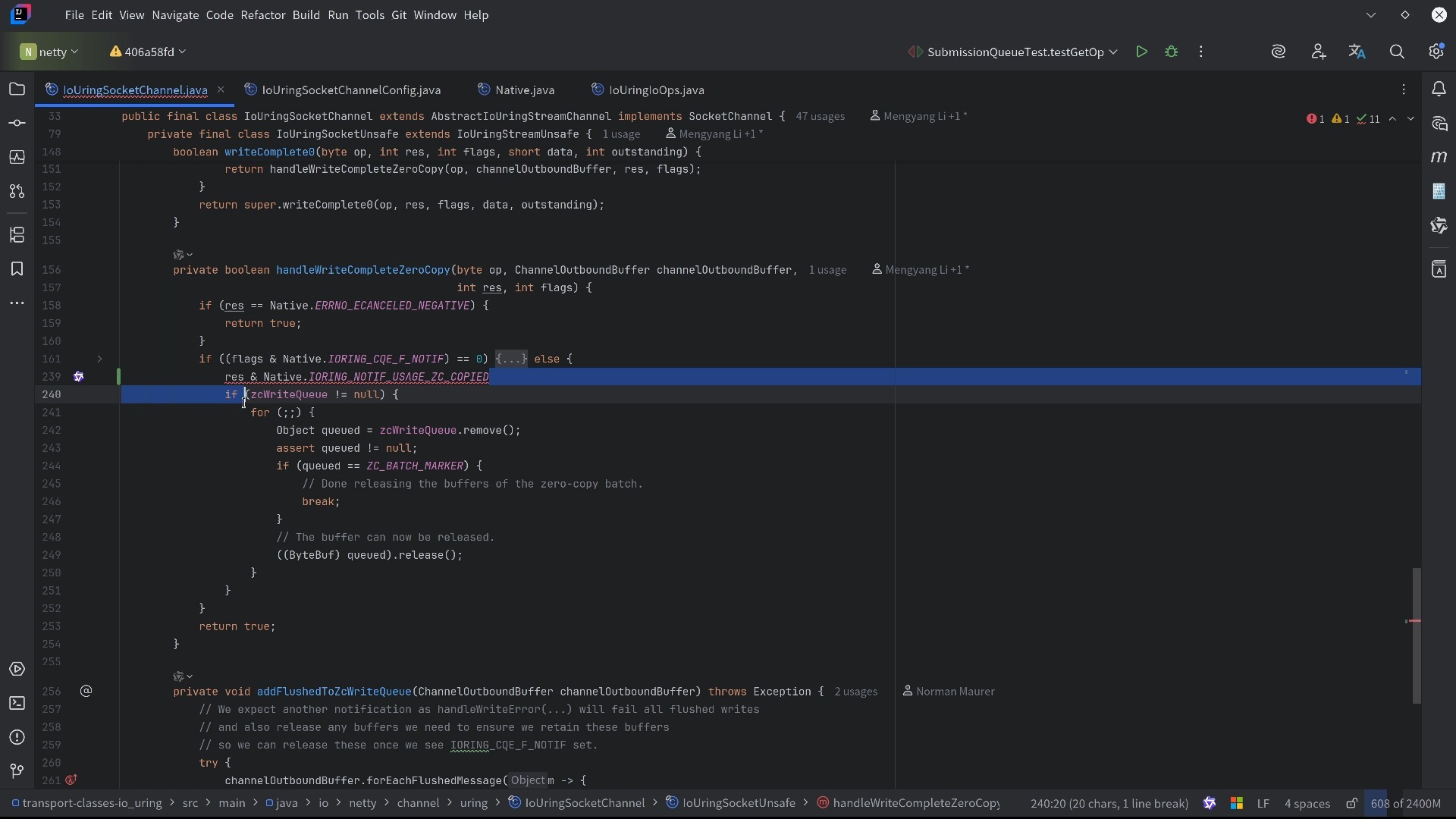Open the Problems tool window icon
Viewport: 1456px width, 819px height.
point(17,738)
